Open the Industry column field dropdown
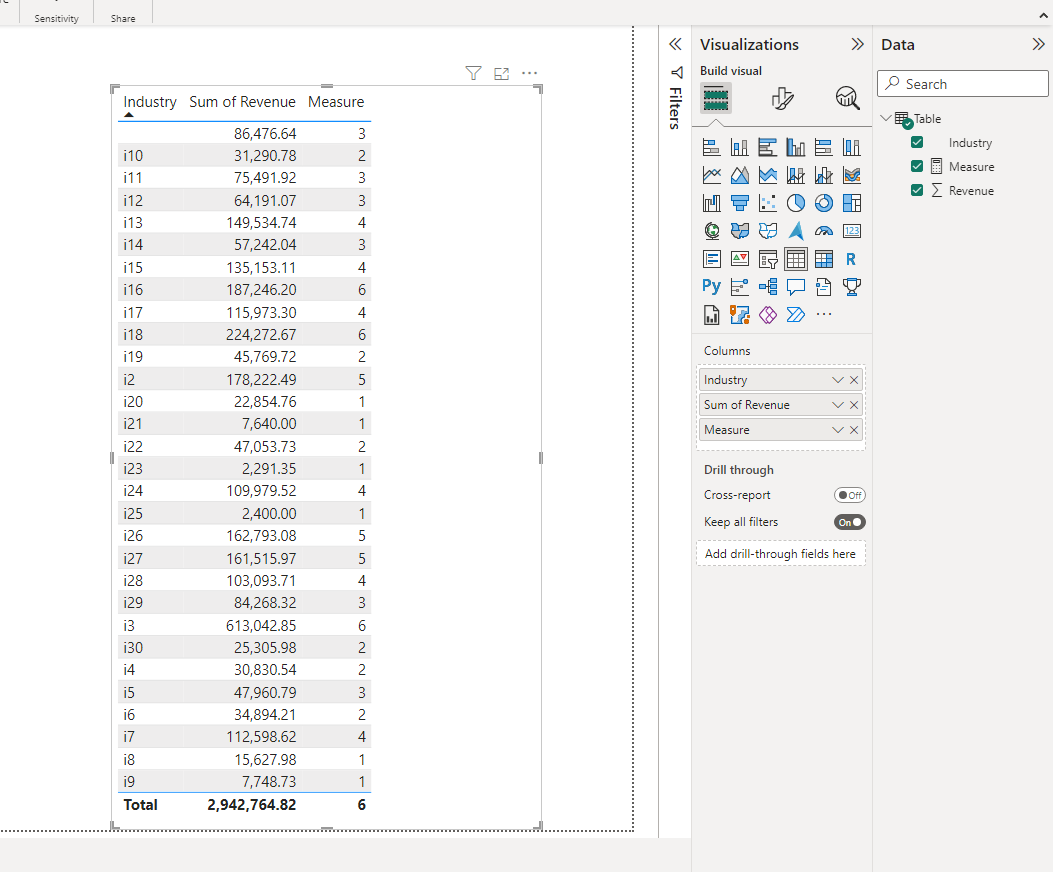The height and width of the screenshot is (872, 1053). [837, 380]
